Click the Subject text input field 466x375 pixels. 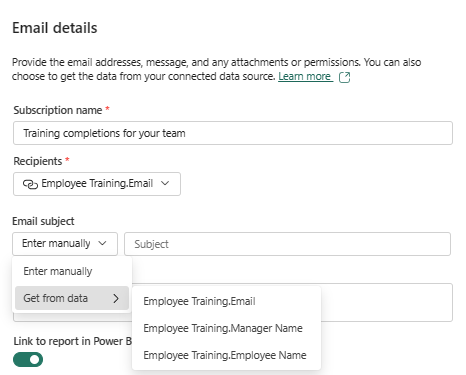[287, 244]
